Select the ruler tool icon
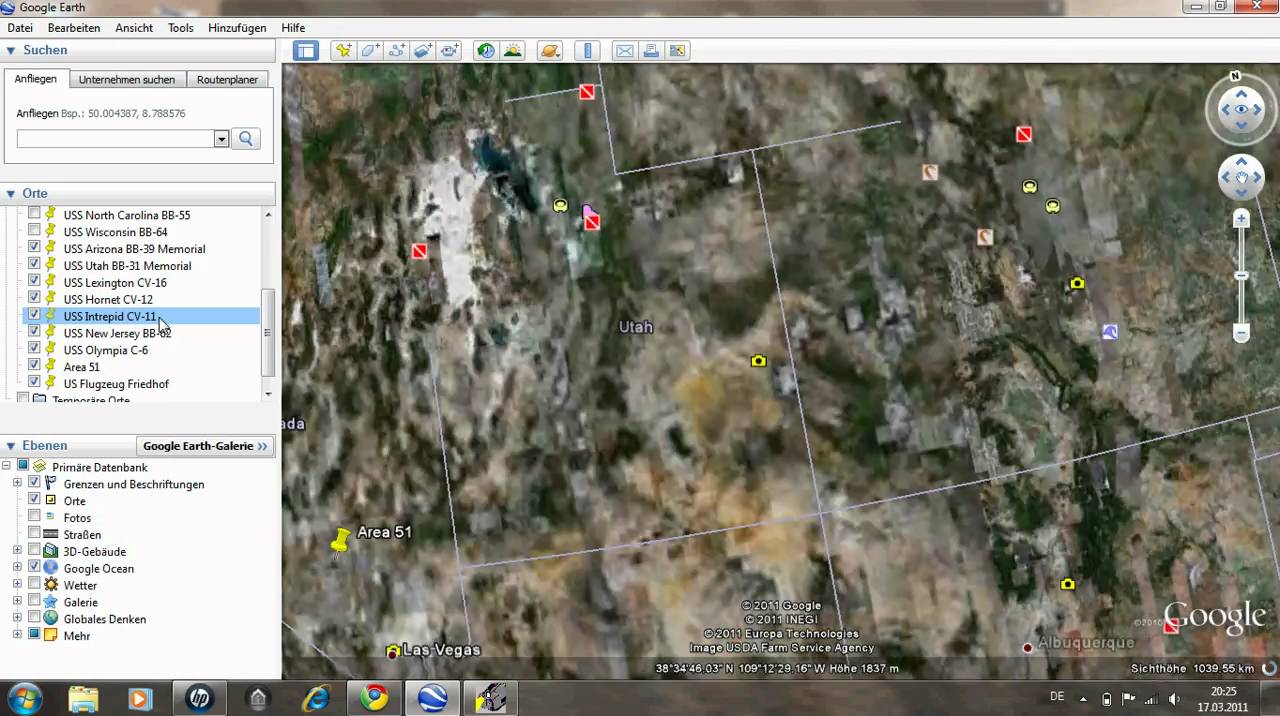1280x716 pixels. click(x=587, y=50)
